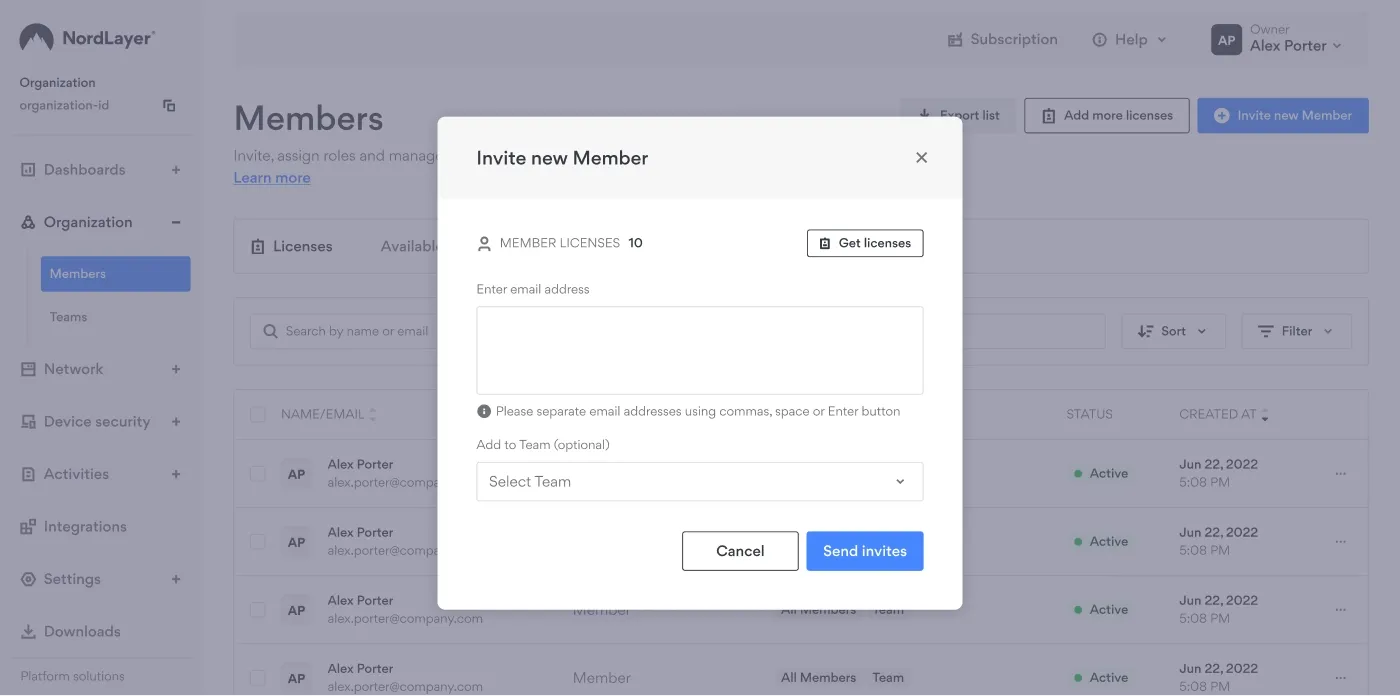Switch to the Teams section
The image size is (1400, 696).
(68, 316)
